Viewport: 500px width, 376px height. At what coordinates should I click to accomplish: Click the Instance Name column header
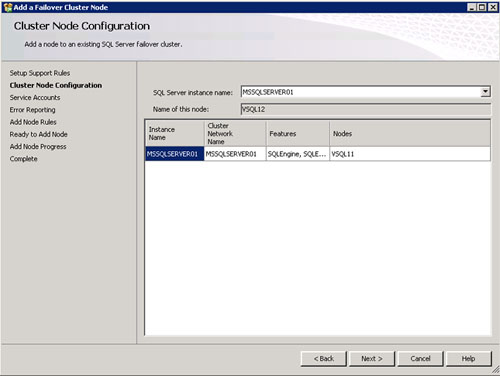[x=175, y=133]
